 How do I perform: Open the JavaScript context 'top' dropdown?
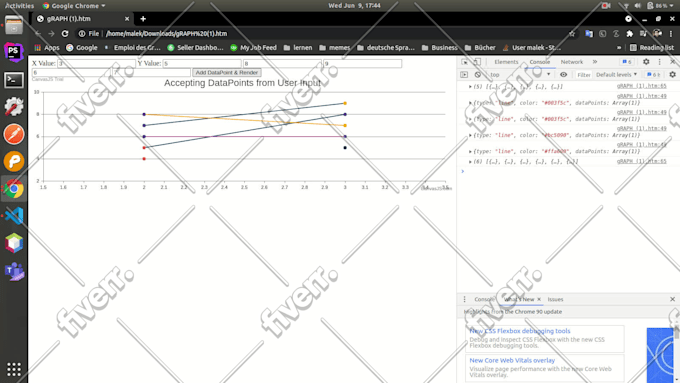[520, 75]
